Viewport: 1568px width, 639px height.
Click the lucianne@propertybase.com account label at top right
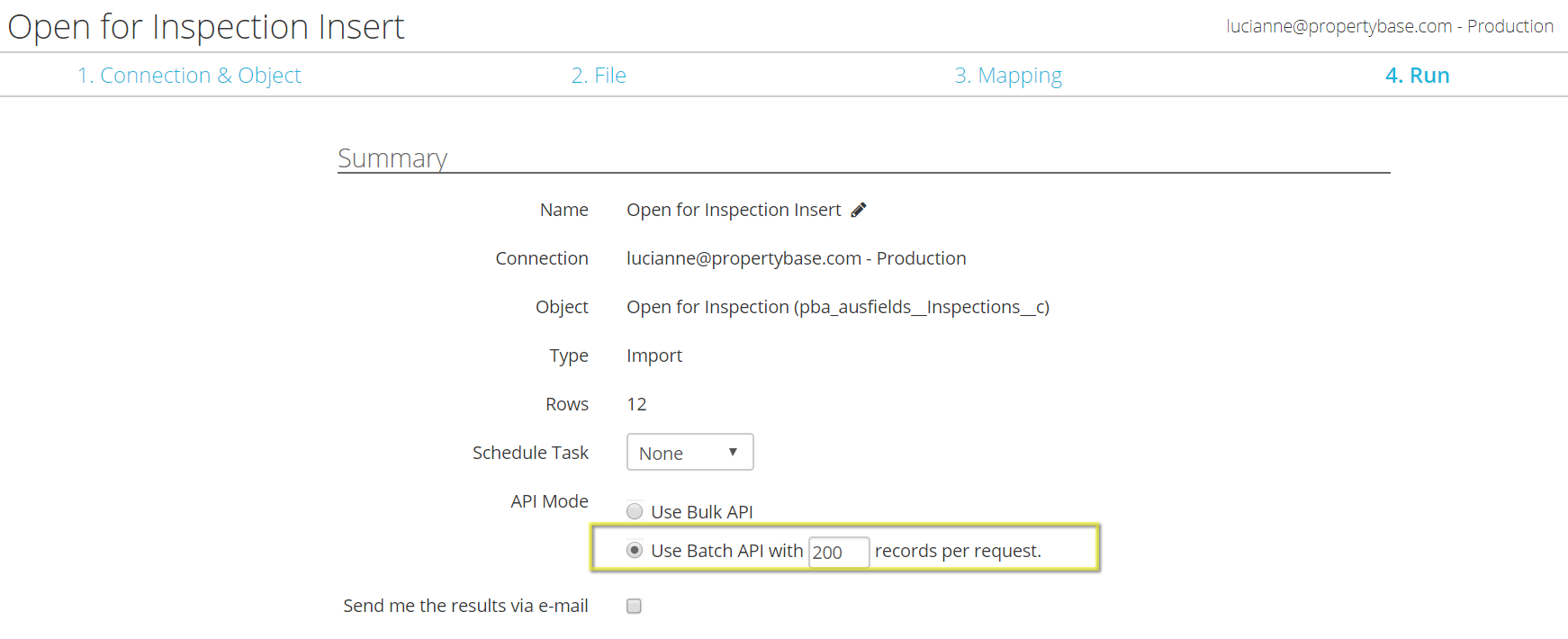[1390, 26]
